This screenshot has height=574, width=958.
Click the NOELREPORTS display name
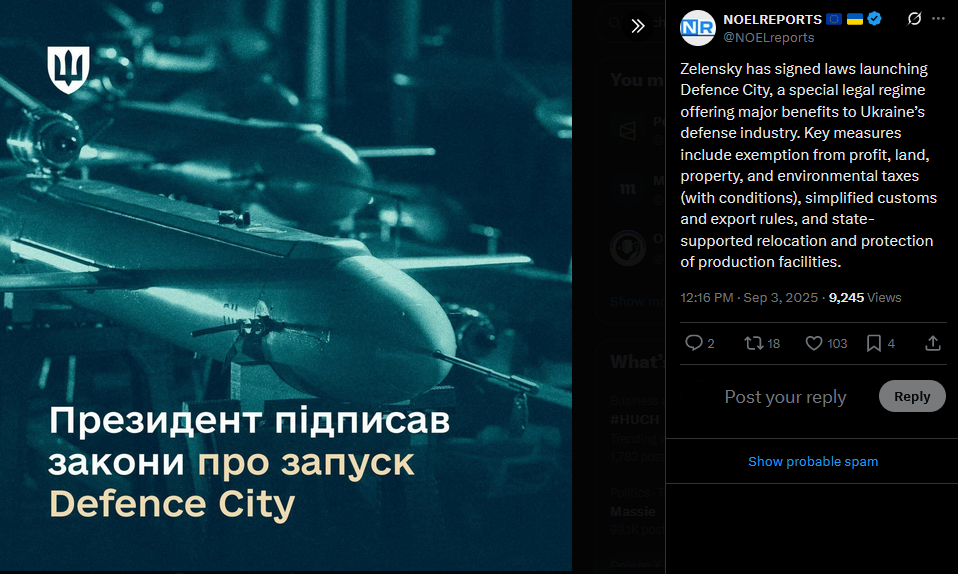coord(772,20)
